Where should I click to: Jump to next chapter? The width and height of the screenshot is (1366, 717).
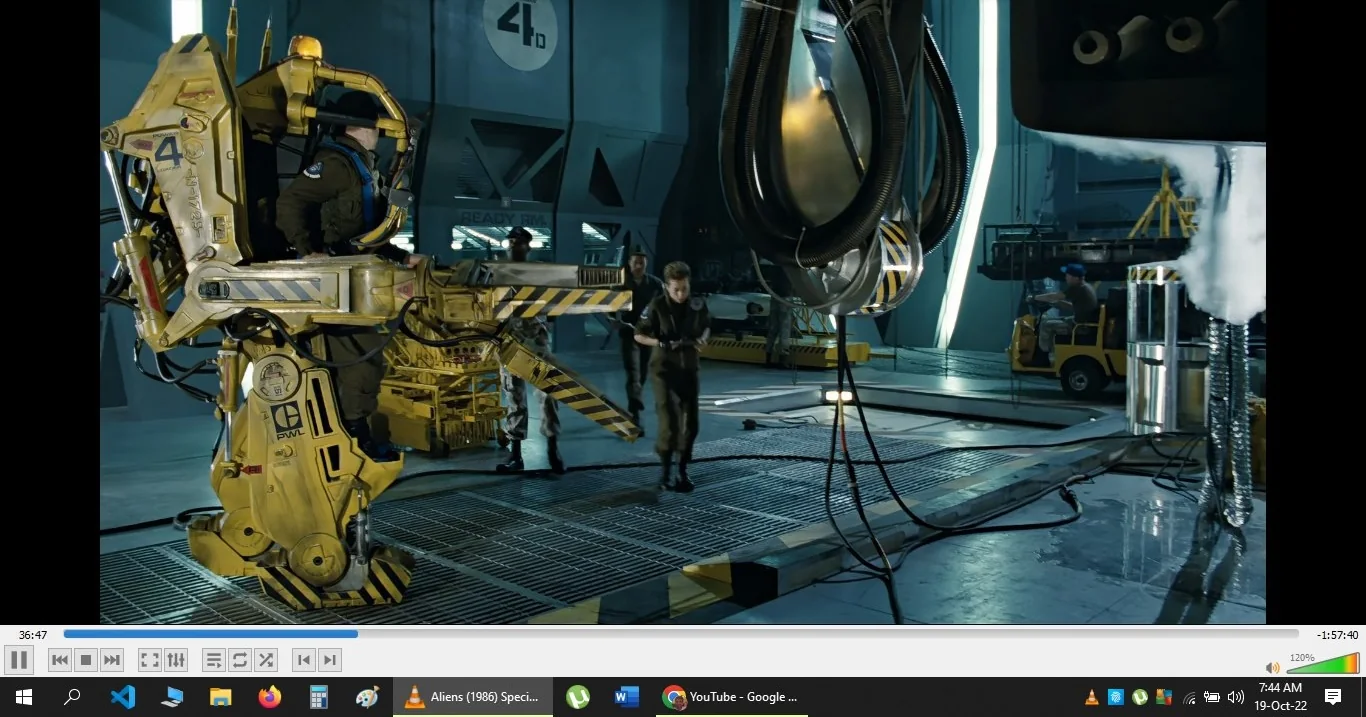point(330,660)
